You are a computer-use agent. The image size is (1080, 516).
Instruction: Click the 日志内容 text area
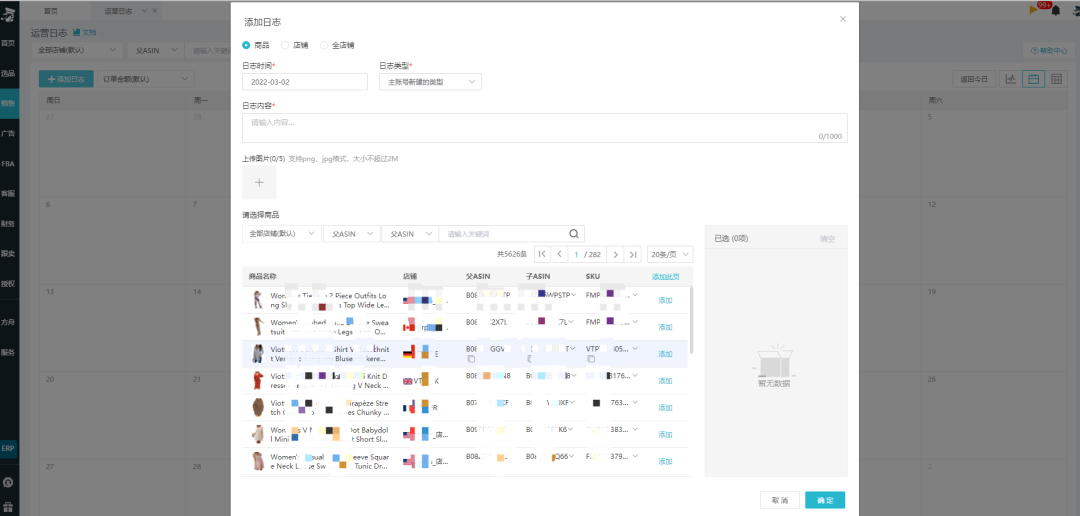(544, 127)
